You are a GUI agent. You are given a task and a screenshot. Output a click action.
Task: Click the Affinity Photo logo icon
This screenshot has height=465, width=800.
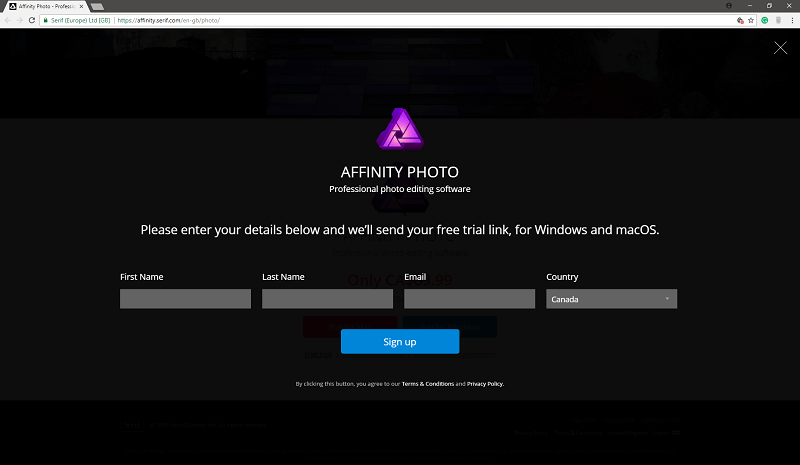point(400,129)
